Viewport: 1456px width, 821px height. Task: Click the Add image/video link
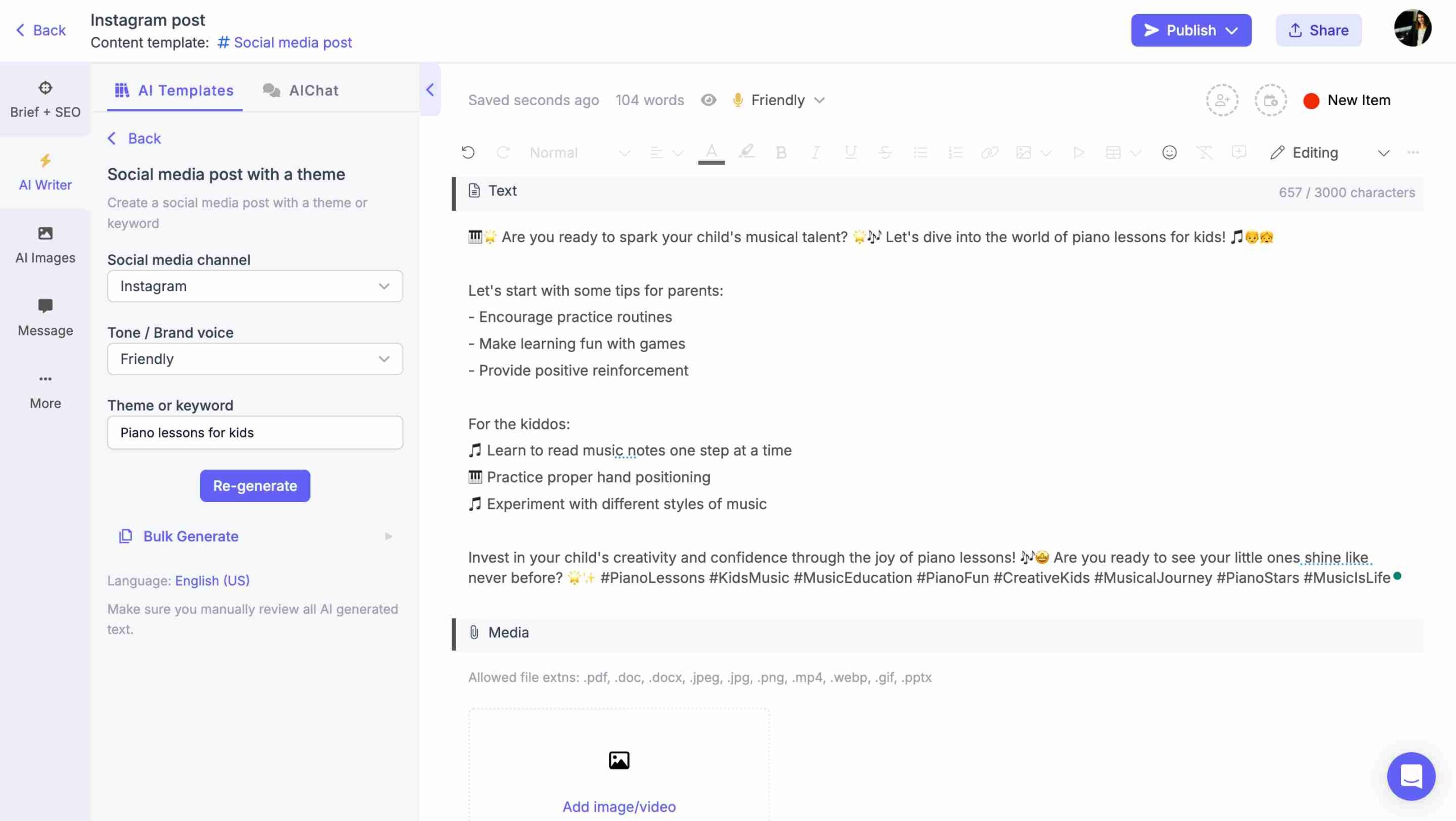click(x=618, y=806)
